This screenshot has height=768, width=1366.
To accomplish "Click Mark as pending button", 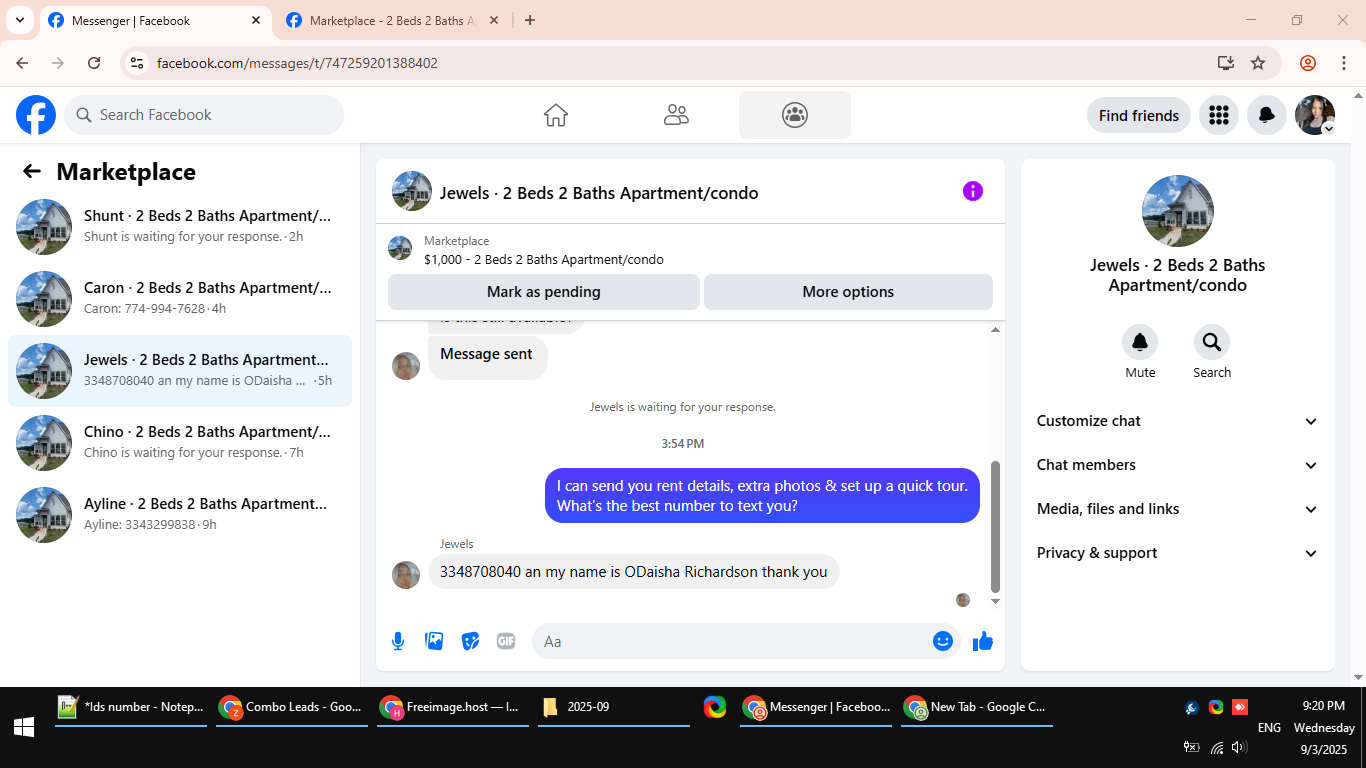I will tap(544, 292).
